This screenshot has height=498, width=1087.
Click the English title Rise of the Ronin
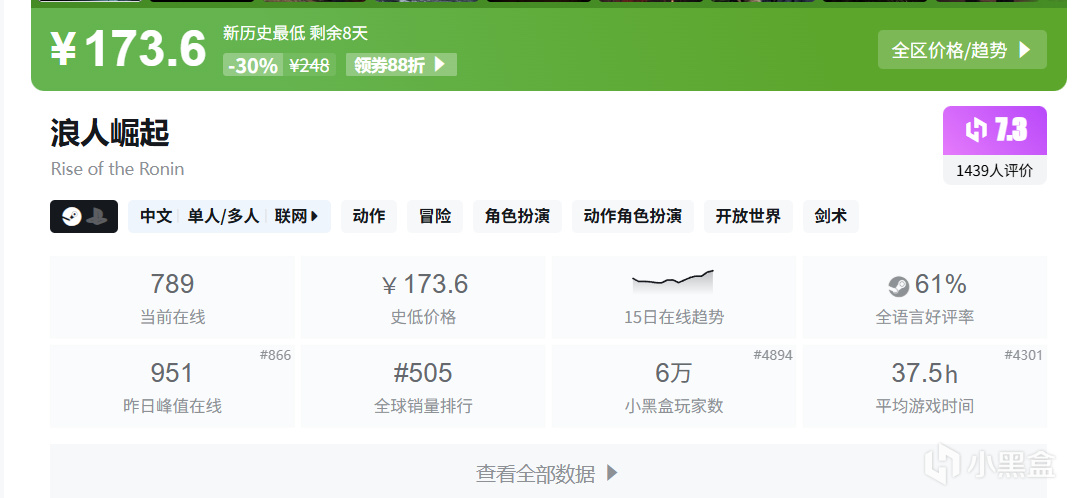tap(118, 169)
